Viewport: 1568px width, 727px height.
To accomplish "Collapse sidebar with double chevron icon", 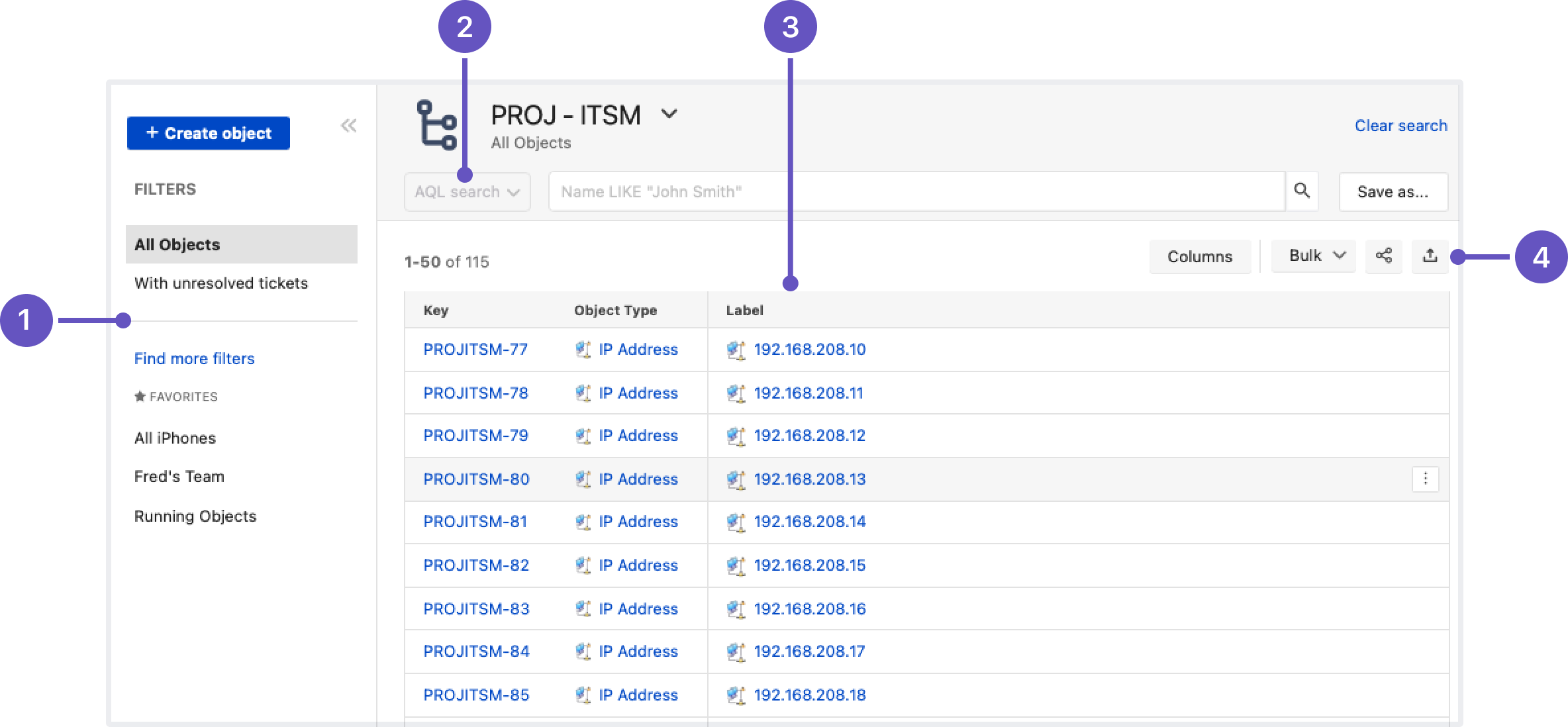I will click(348, 126).
